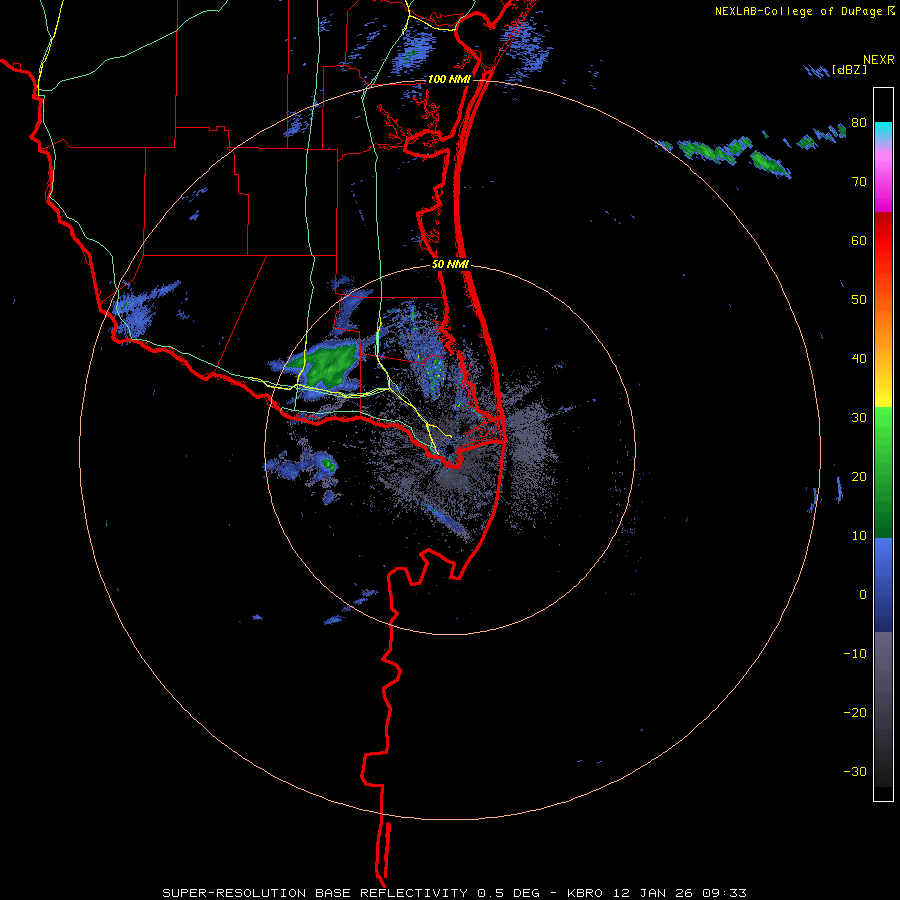Click the large green echo west of radar
Viewport: 900px width, 900px height.
tap(328, 364)
